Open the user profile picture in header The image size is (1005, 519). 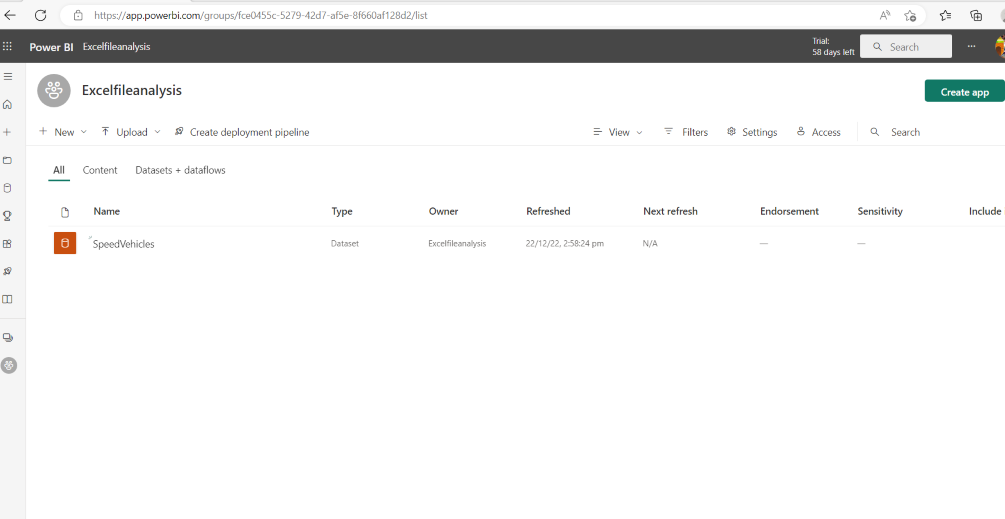(x=999, y=46)
